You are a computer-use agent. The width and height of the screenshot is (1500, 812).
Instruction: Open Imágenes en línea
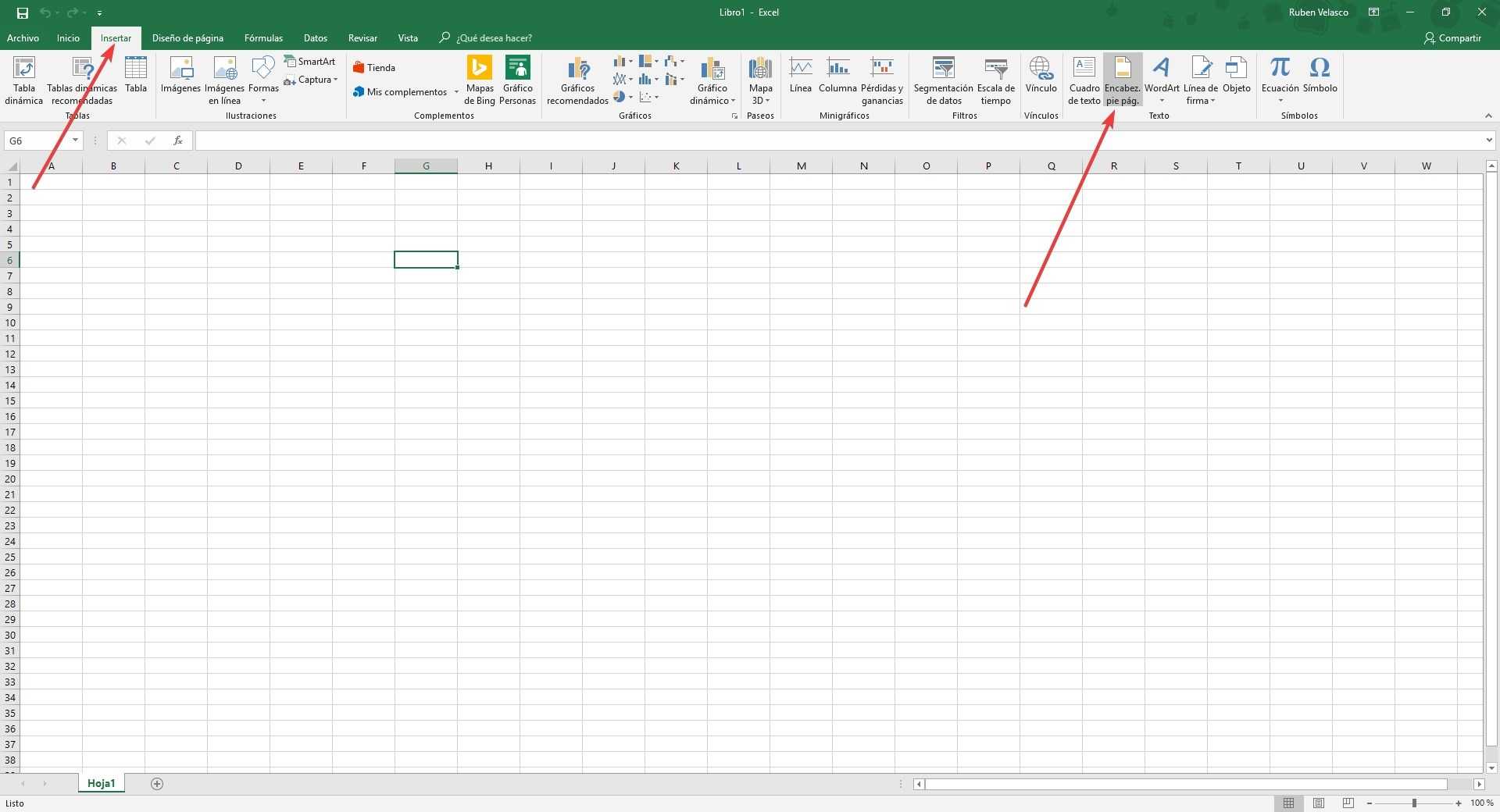(224, 80)
